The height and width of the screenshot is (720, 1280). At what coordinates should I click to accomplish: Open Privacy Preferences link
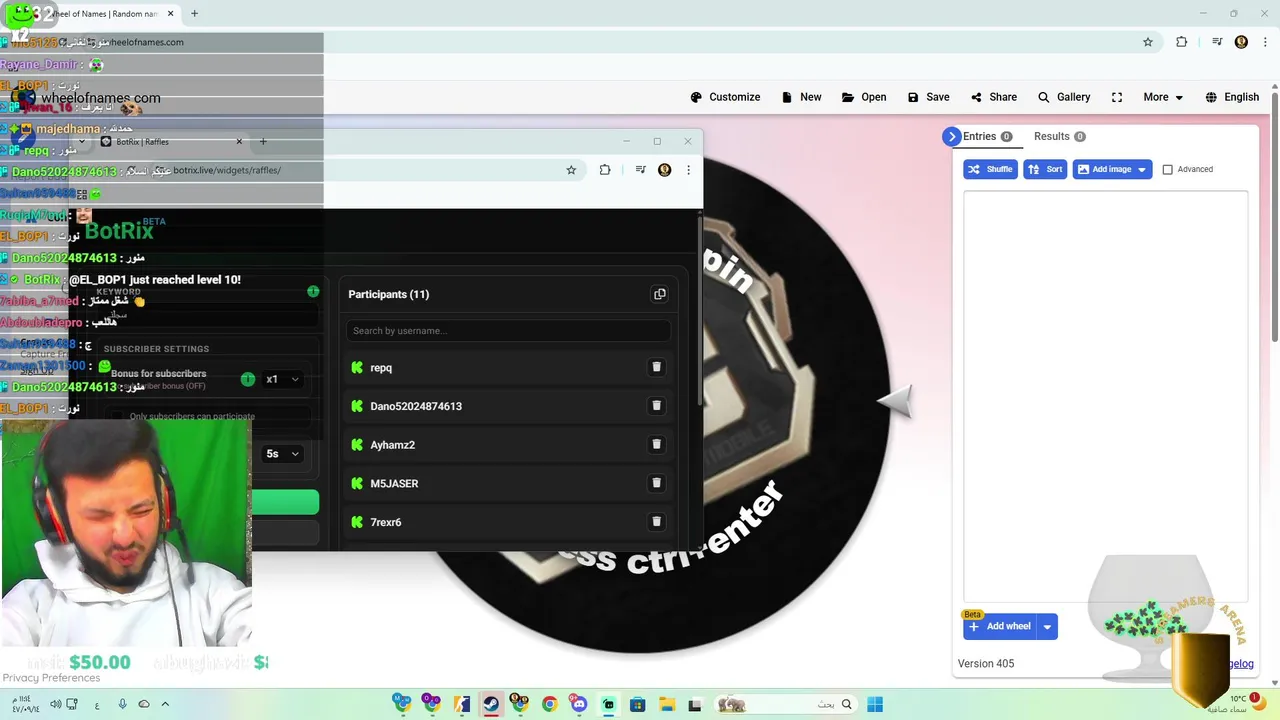click(51, 678)
